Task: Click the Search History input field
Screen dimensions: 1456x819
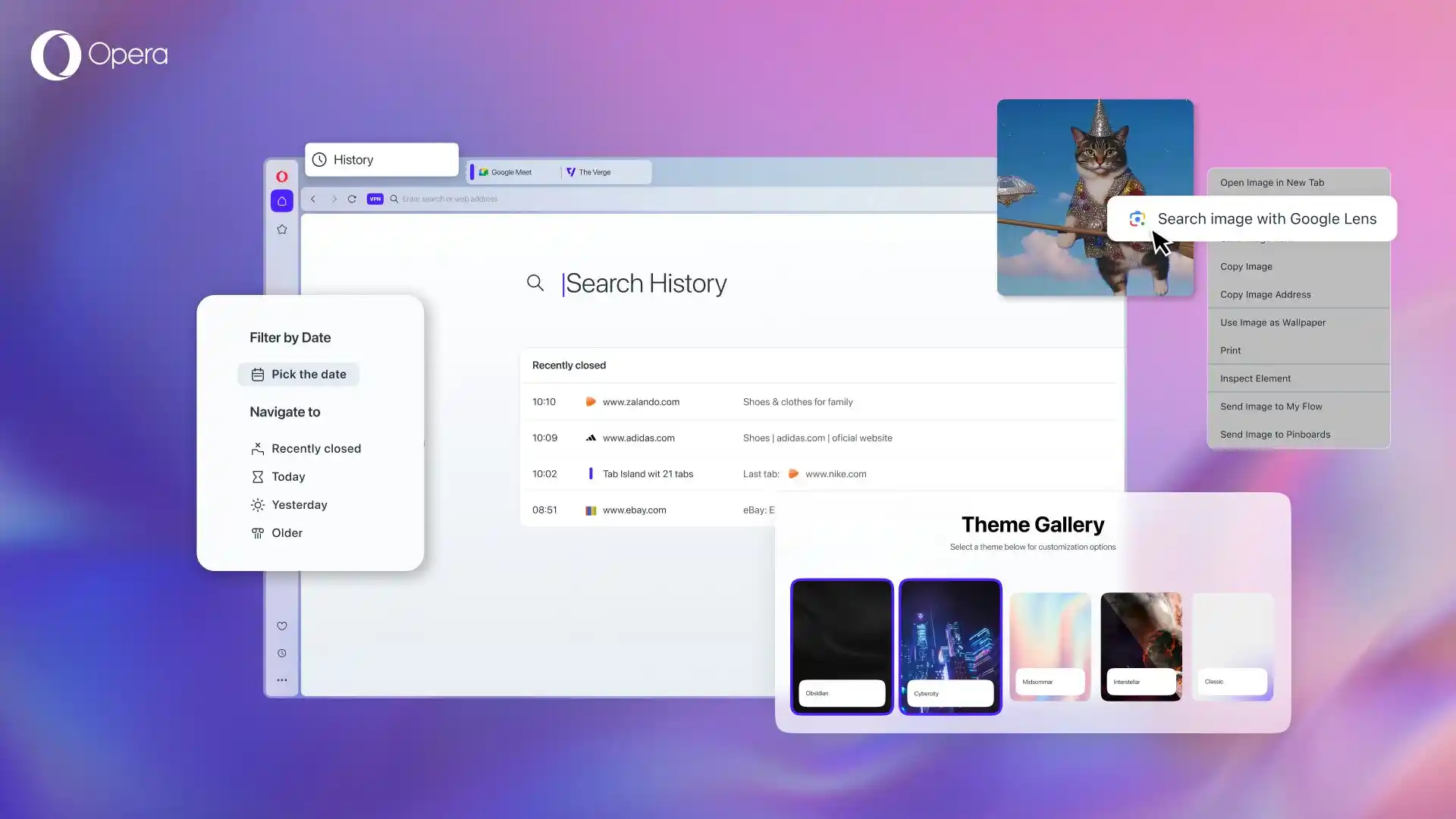Action: 646,284
